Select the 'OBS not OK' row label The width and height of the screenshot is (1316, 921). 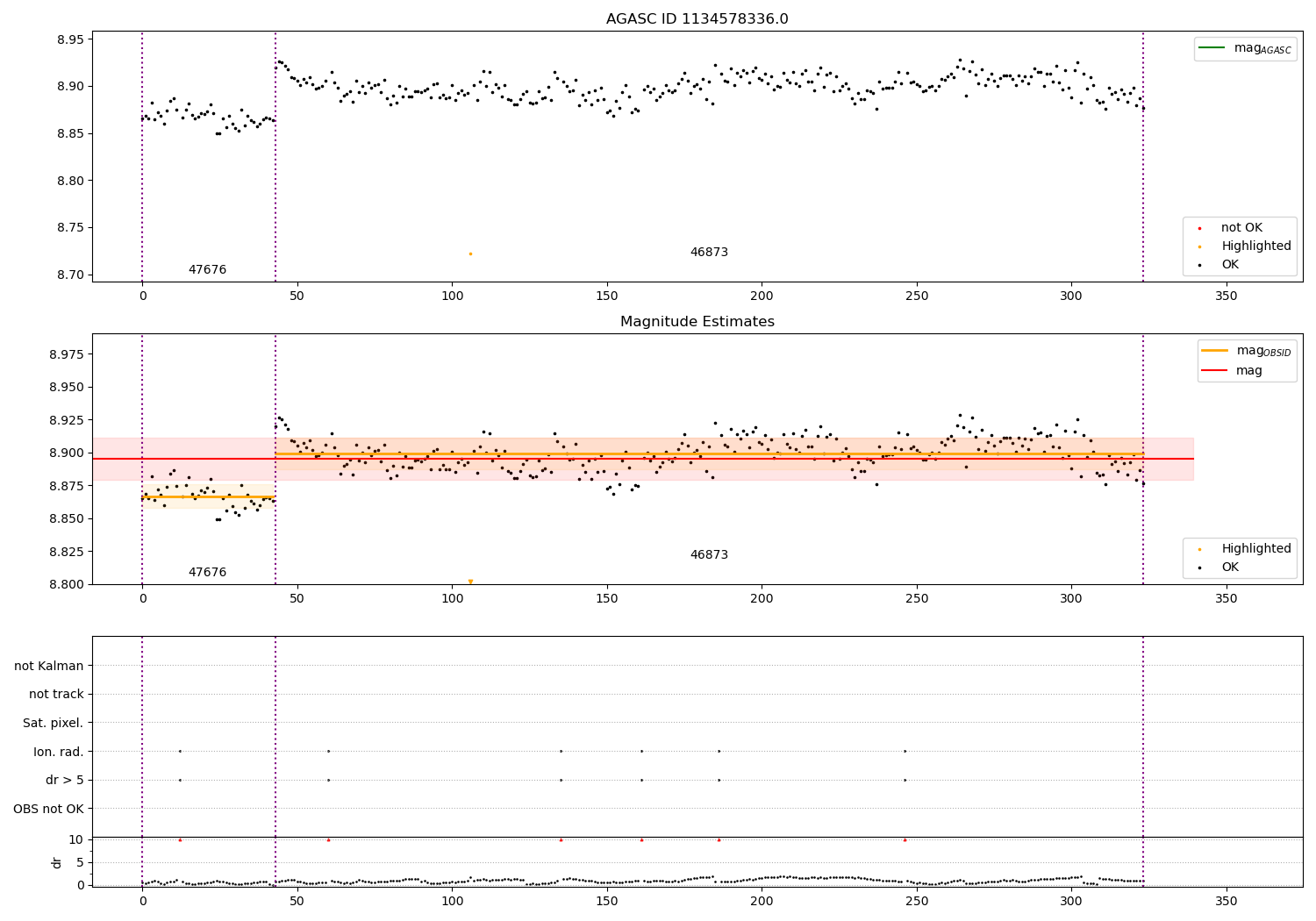48,809
